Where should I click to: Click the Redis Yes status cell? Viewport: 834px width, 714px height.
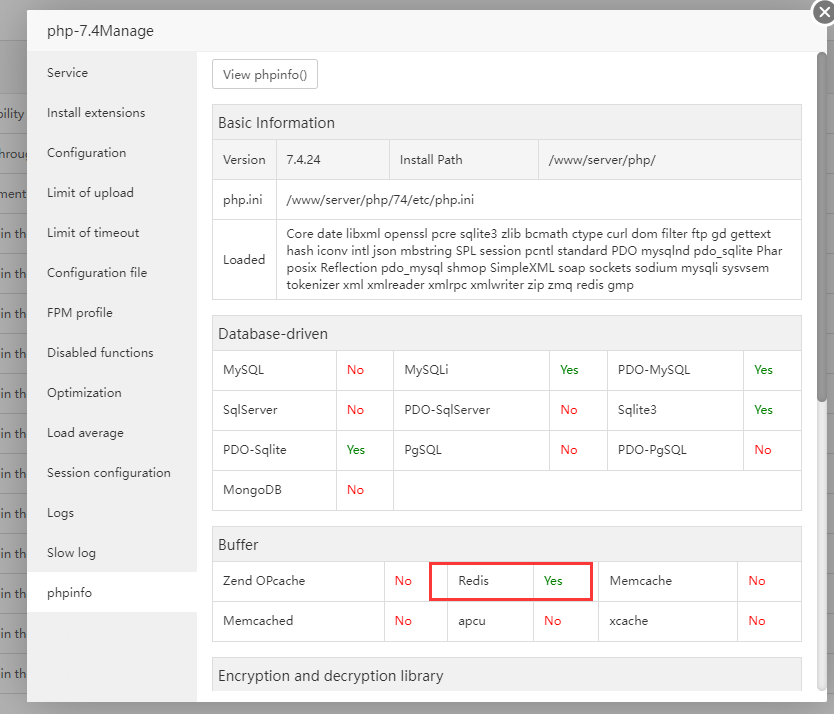[553, 581]
